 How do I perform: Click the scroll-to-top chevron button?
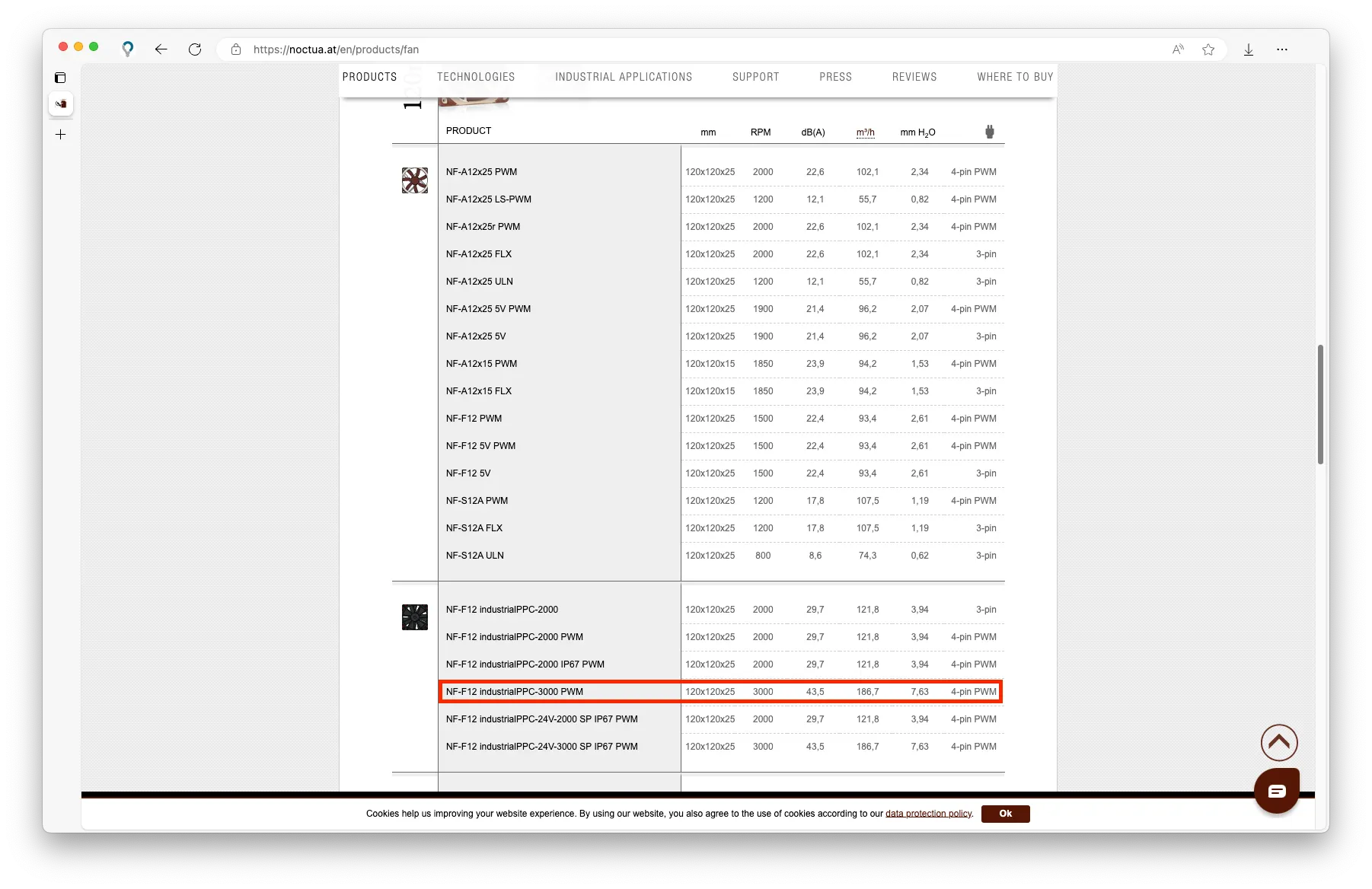click(1279, 742)
